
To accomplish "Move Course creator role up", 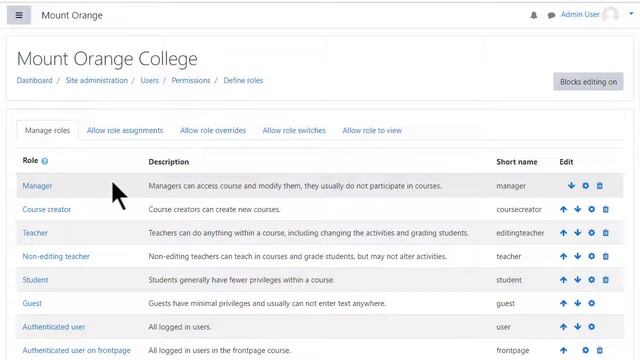I will tap(563, 209).
